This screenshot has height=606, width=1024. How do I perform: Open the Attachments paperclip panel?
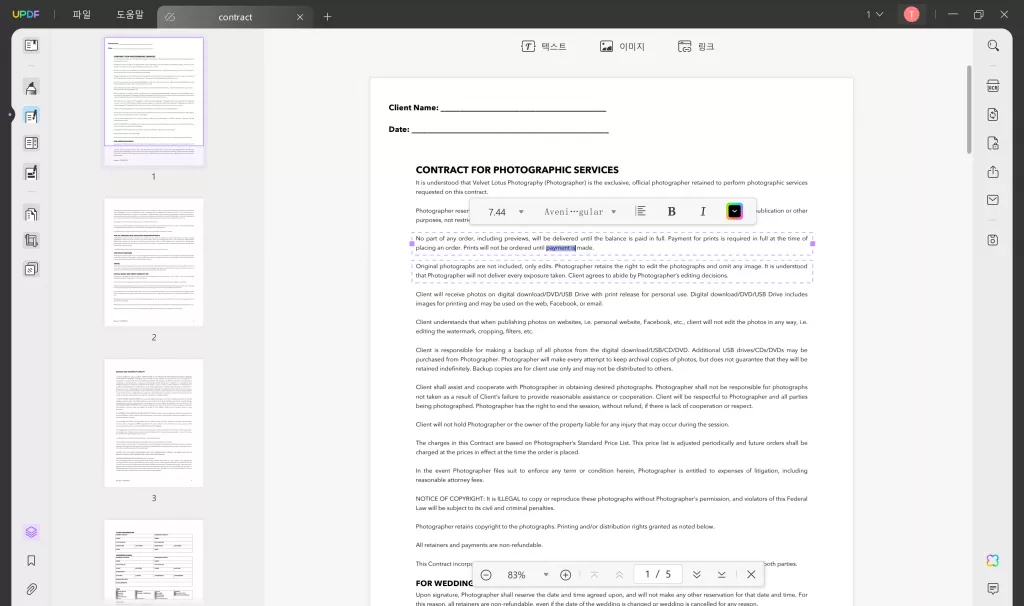31,589
